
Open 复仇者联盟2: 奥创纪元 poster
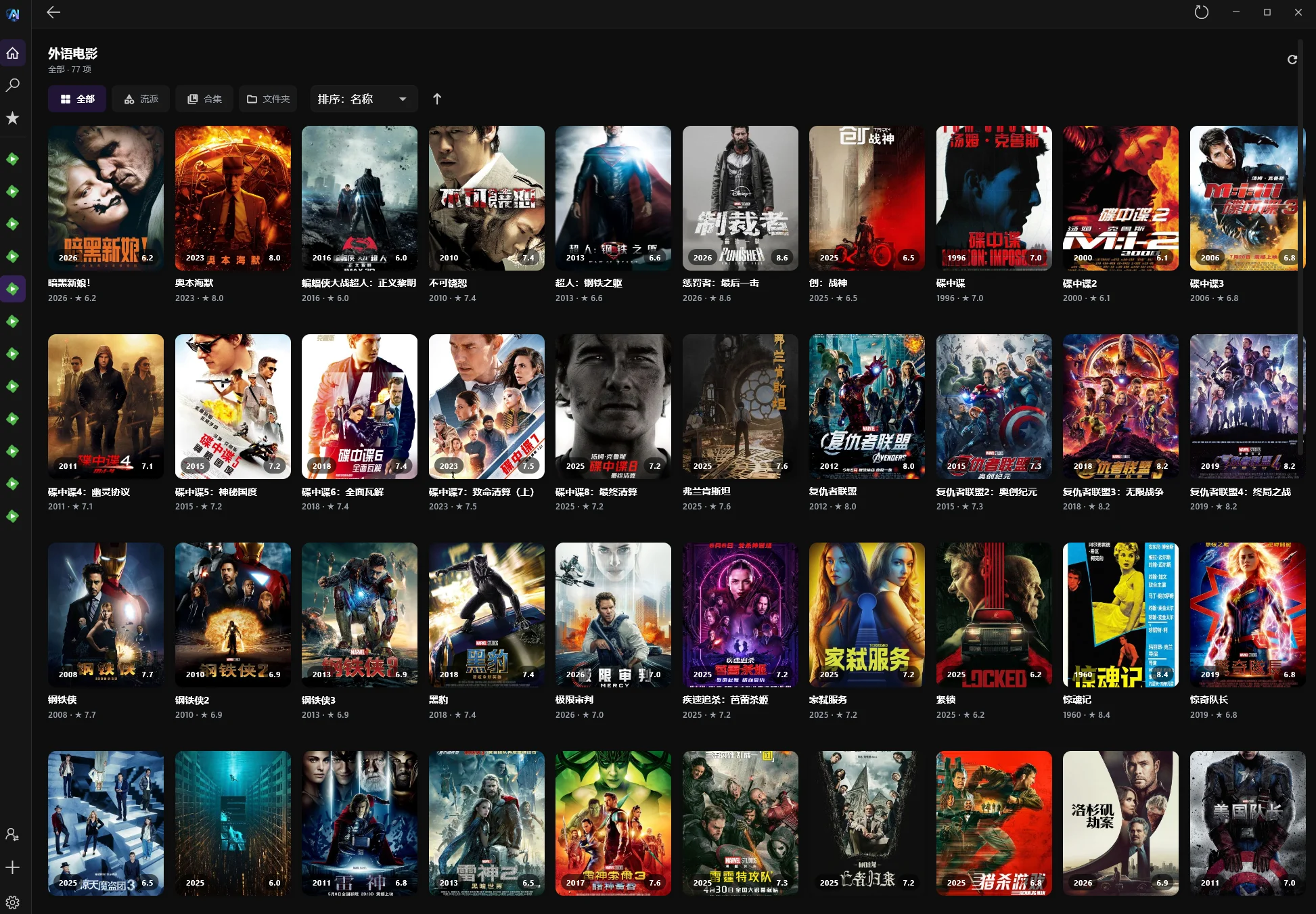tap(994, 407)
